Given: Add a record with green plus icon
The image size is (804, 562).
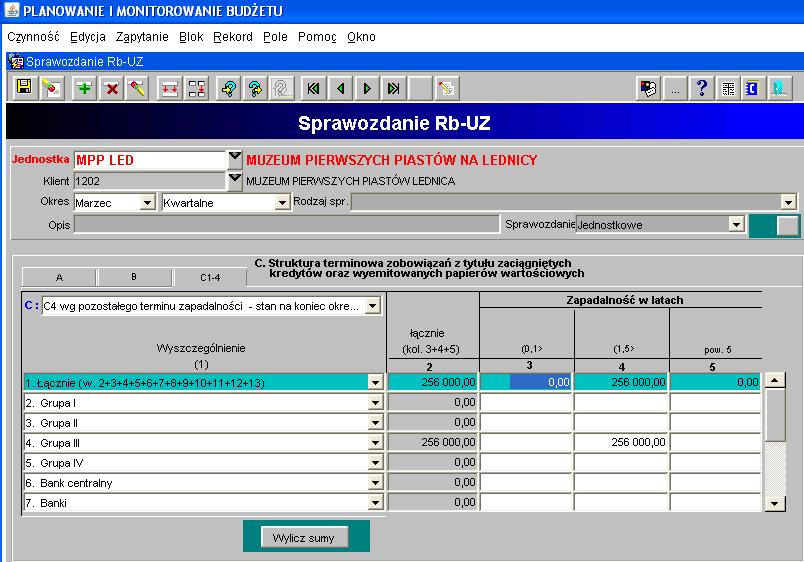Looking at the screenshot, I should 85,88.
